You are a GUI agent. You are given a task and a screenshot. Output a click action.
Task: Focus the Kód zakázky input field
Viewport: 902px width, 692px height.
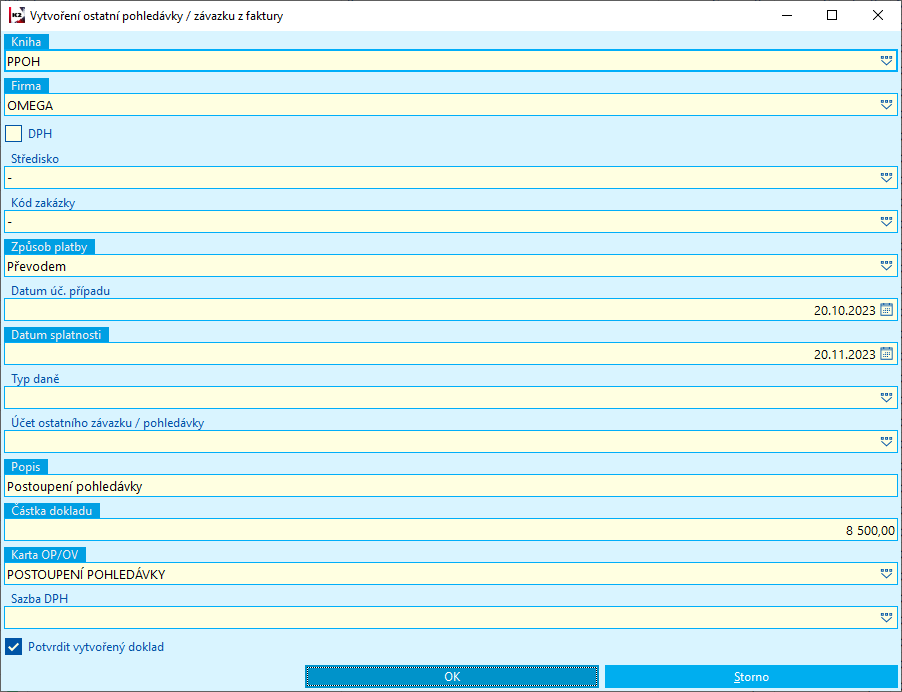[450, 222]
